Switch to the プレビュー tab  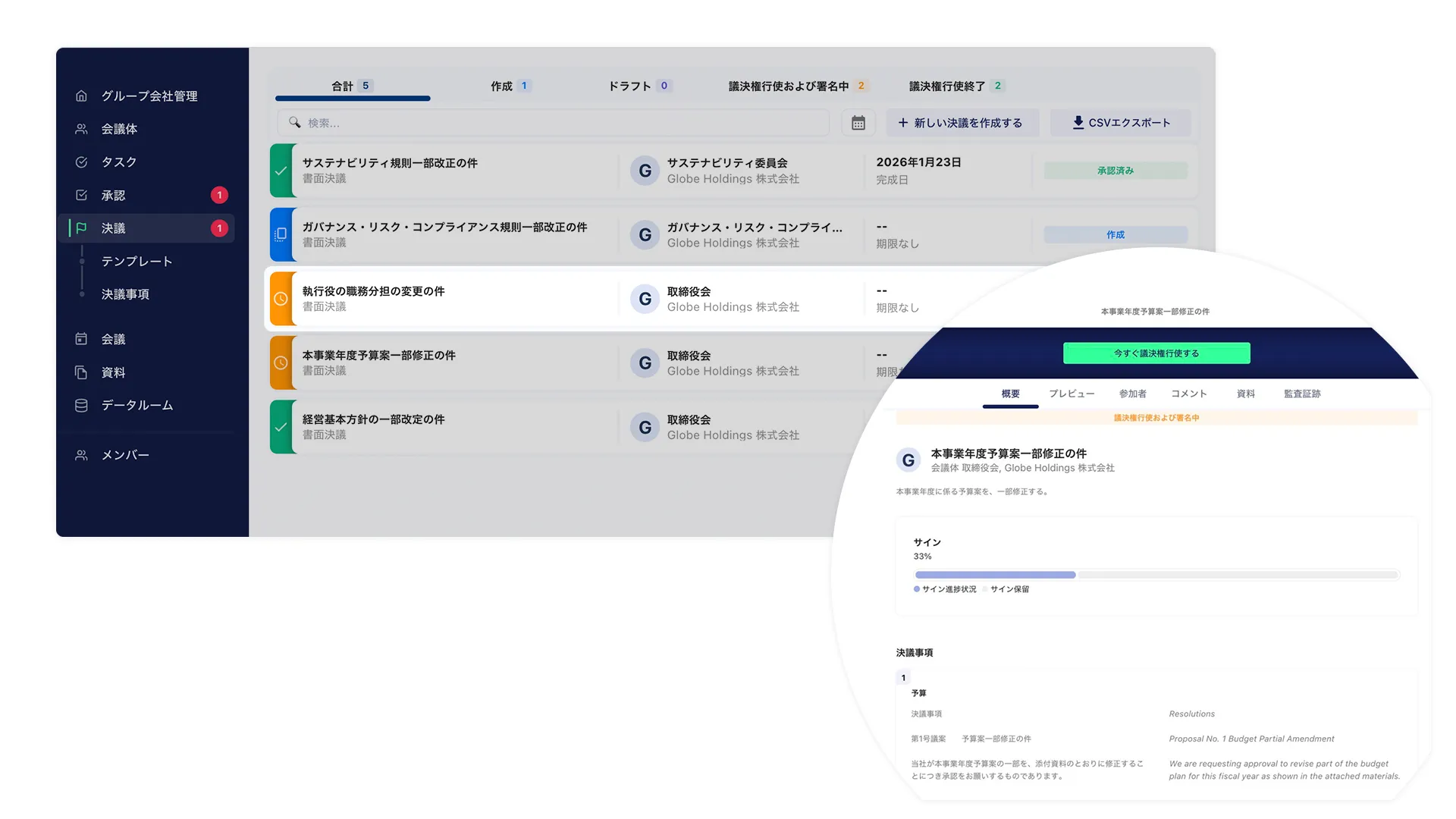1072,394
